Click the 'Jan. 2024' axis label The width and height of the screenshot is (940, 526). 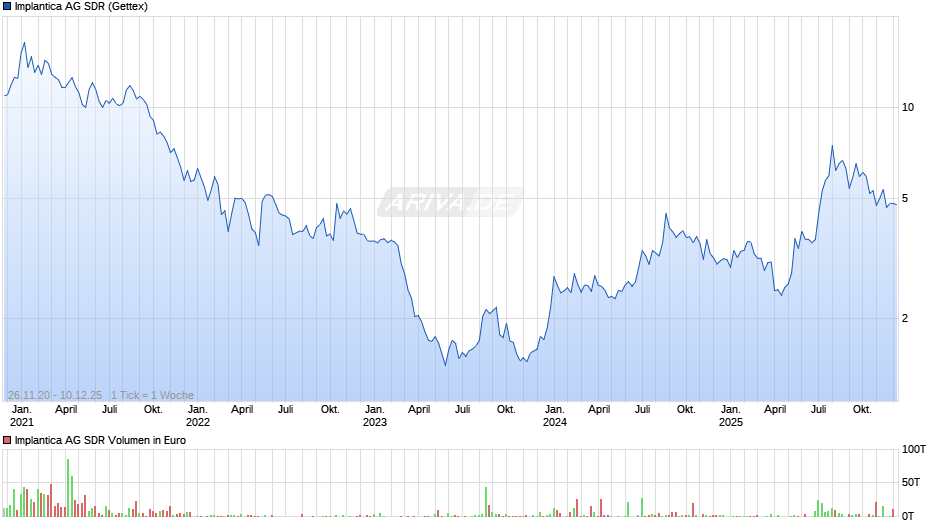point(555,416)
